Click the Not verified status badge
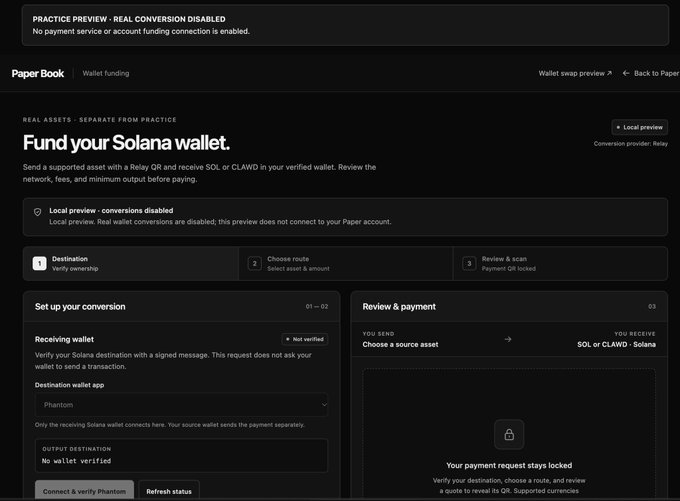Screen dimensions: 680x501 coord(305,339)
